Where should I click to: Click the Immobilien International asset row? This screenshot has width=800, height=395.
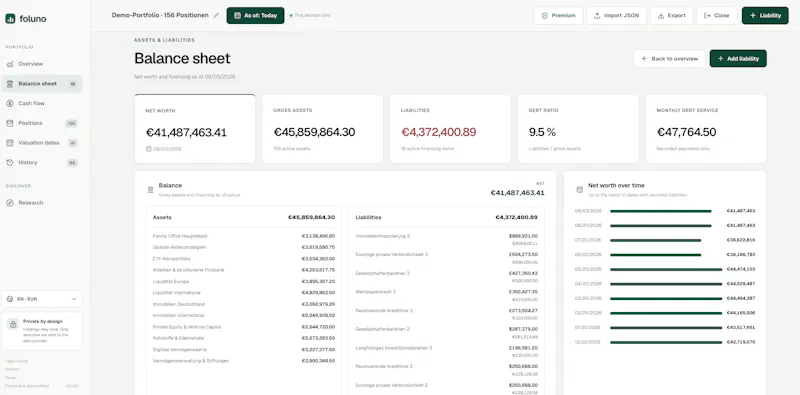pyautogui.click(x=244, y=315)
